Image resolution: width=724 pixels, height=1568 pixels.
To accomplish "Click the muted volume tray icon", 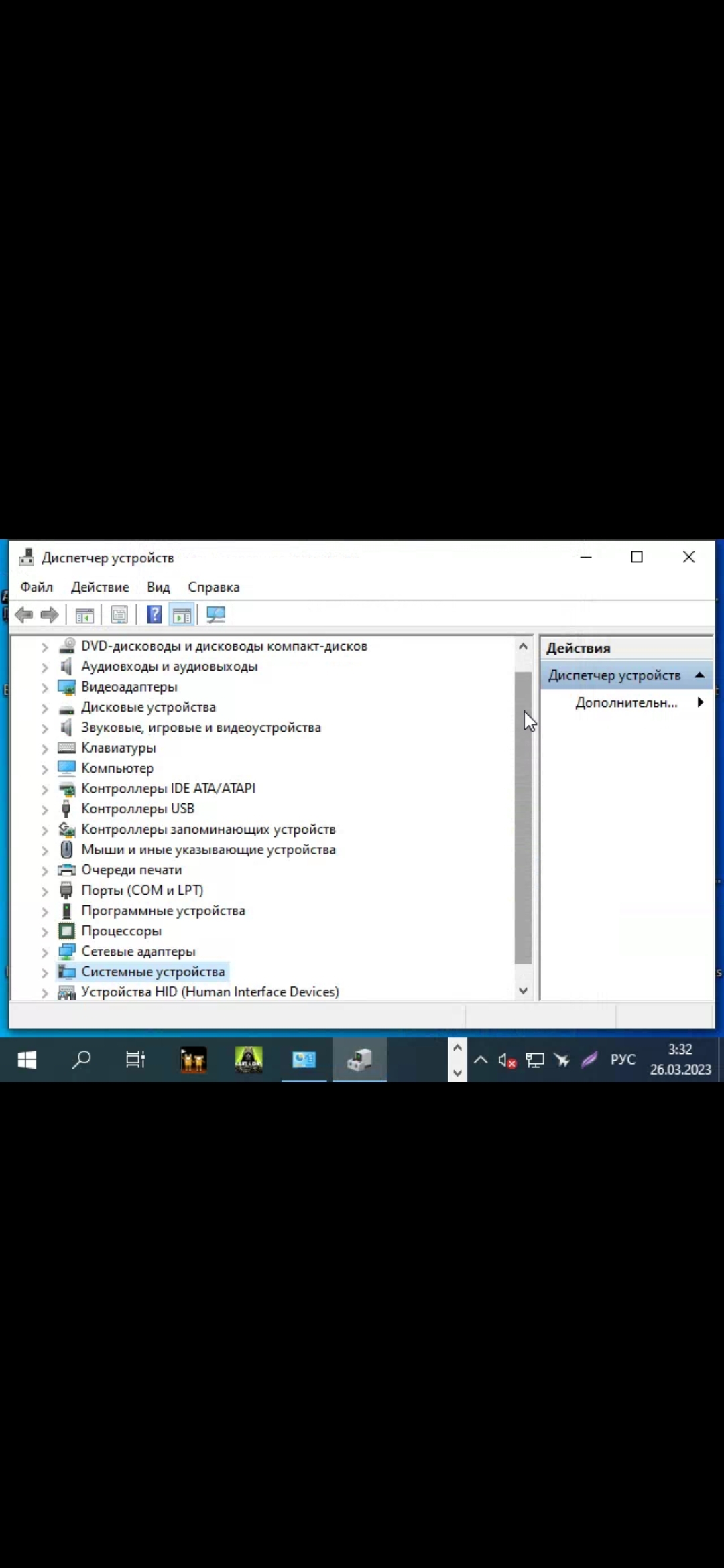I will (507, 1061).
